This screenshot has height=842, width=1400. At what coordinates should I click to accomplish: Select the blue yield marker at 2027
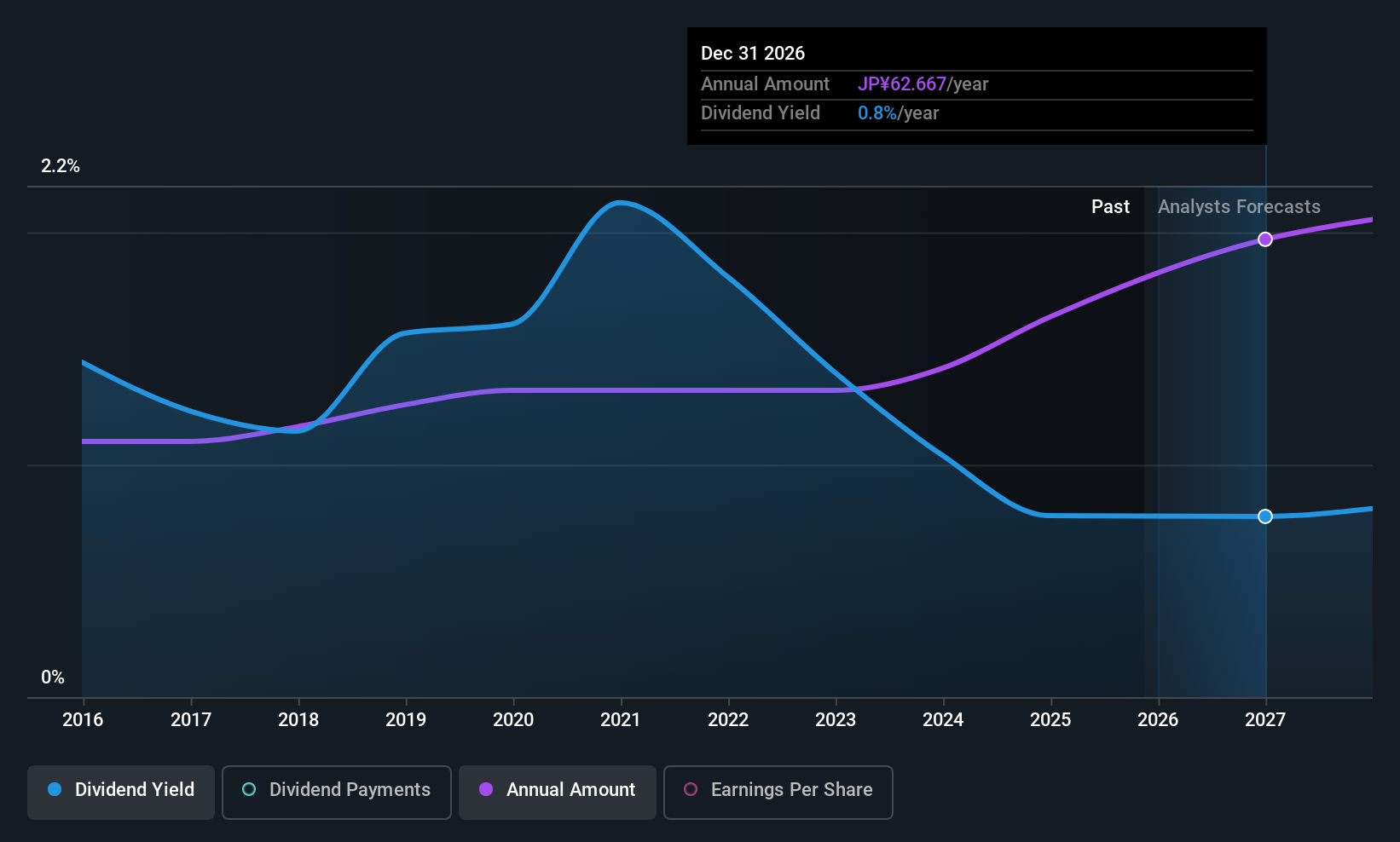point(1265,516)
